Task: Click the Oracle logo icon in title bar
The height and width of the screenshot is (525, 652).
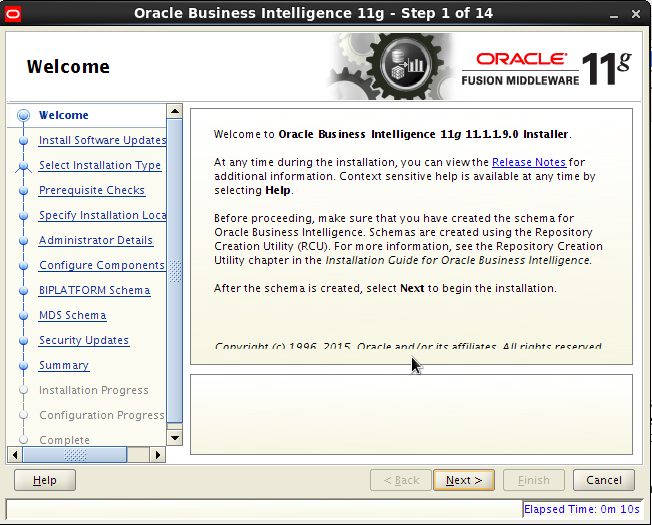Action: pos(12,15)
